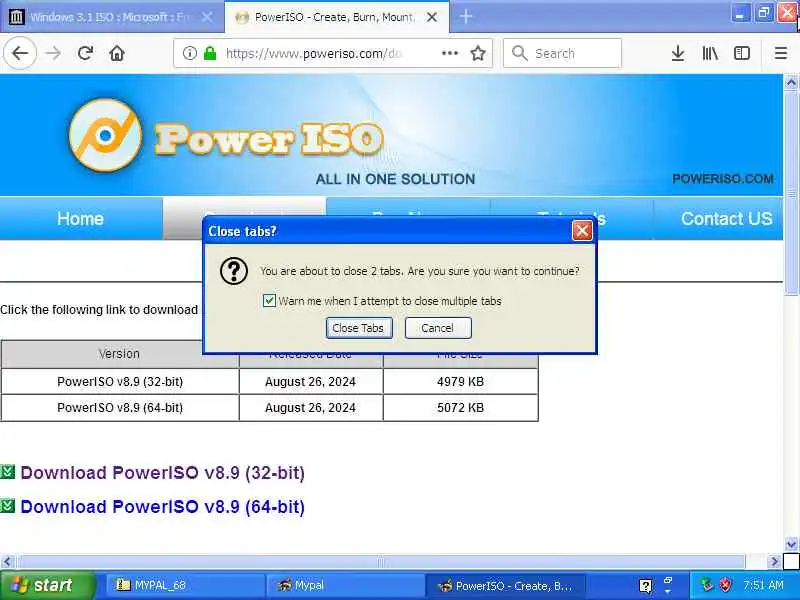Go back with the browser back arrow
The width and height of the screenshot is (800, 600).
pyautogui.click(x=20, y=53)
